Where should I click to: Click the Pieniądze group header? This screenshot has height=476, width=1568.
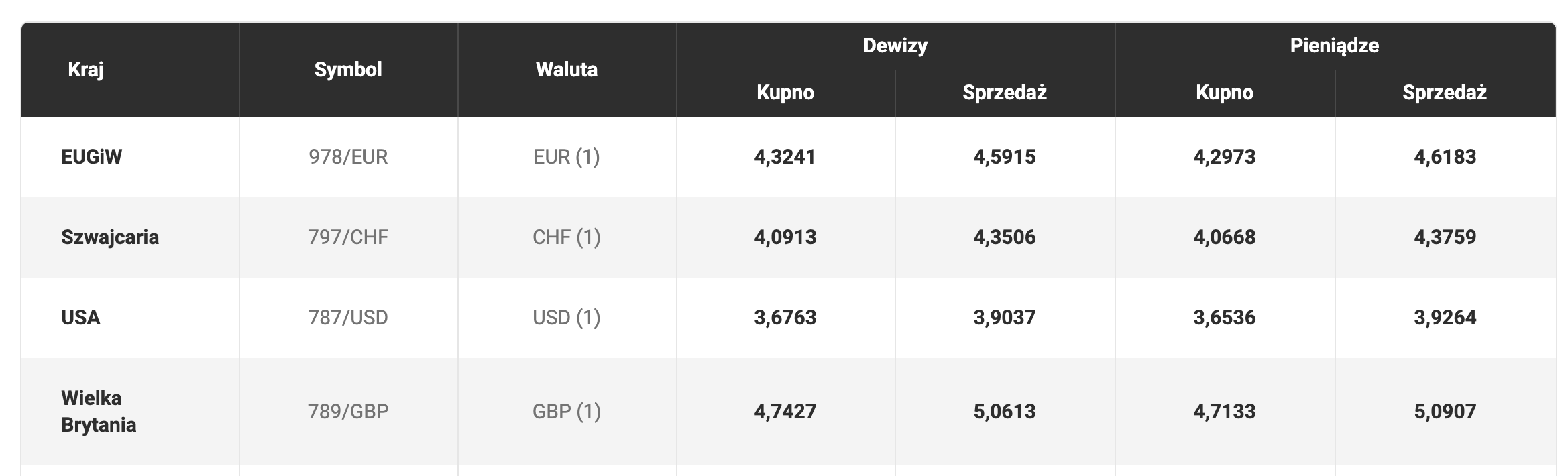click(1335, 46)
